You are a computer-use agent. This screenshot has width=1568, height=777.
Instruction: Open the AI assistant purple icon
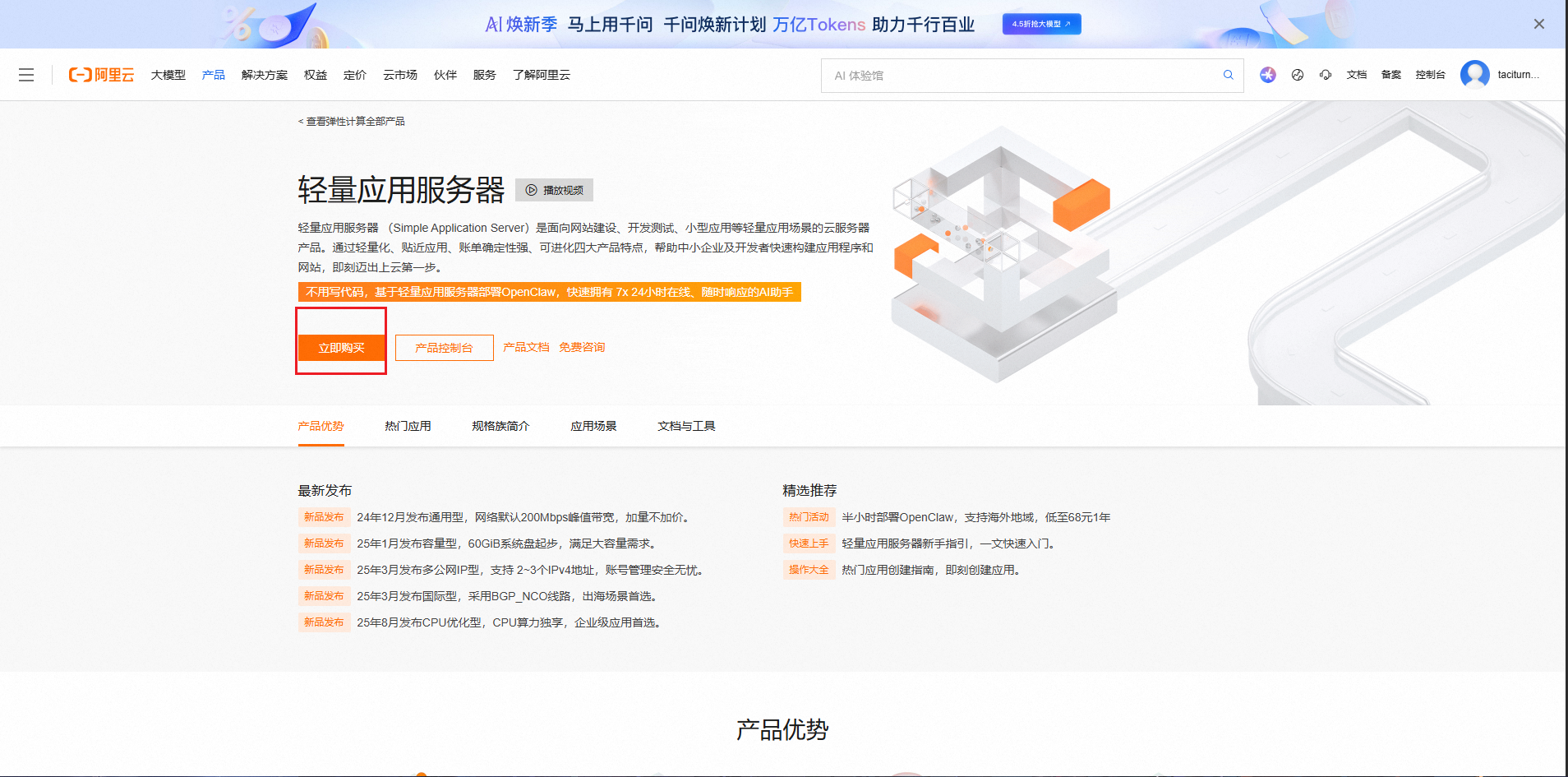(x=1267, y=75)
